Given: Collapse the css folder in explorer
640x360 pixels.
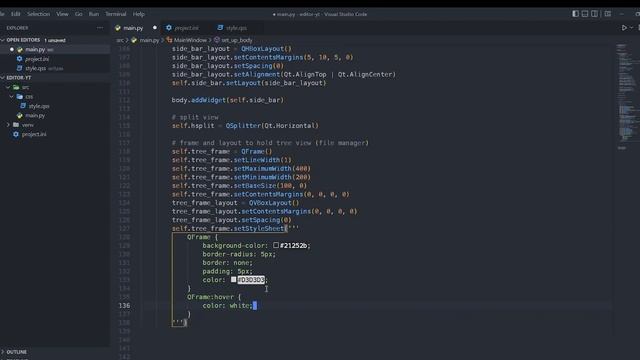Looking at the screenshot, I should (x=11, y=97).
